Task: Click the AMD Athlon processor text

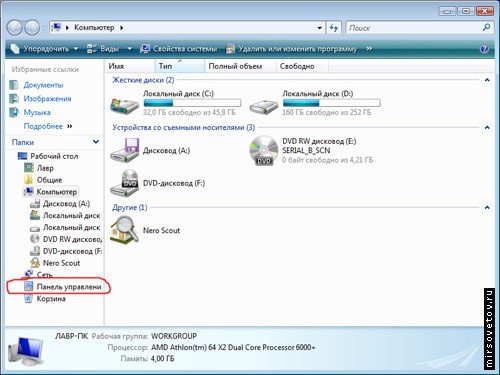Action: tap(233, 347)
